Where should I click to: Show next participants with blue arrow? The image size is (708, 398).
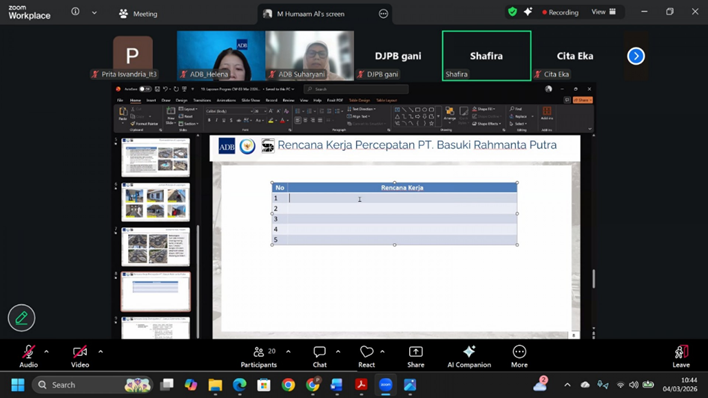point(636,56)
